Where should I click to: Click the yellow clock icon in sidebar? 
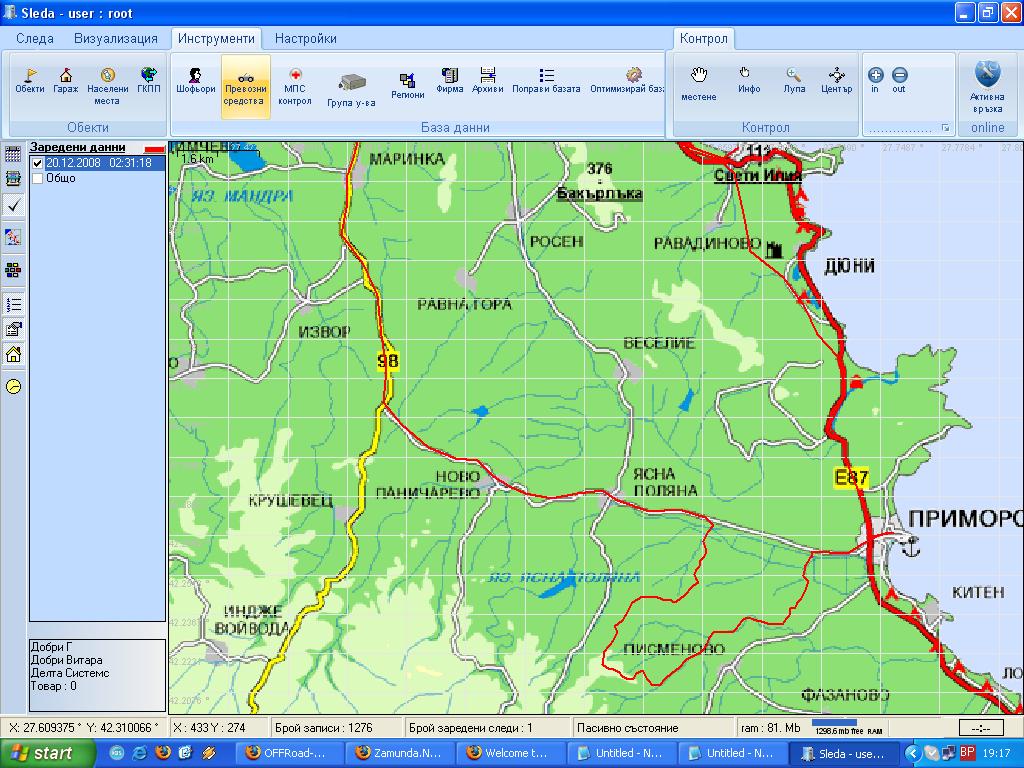coord(14,386)
